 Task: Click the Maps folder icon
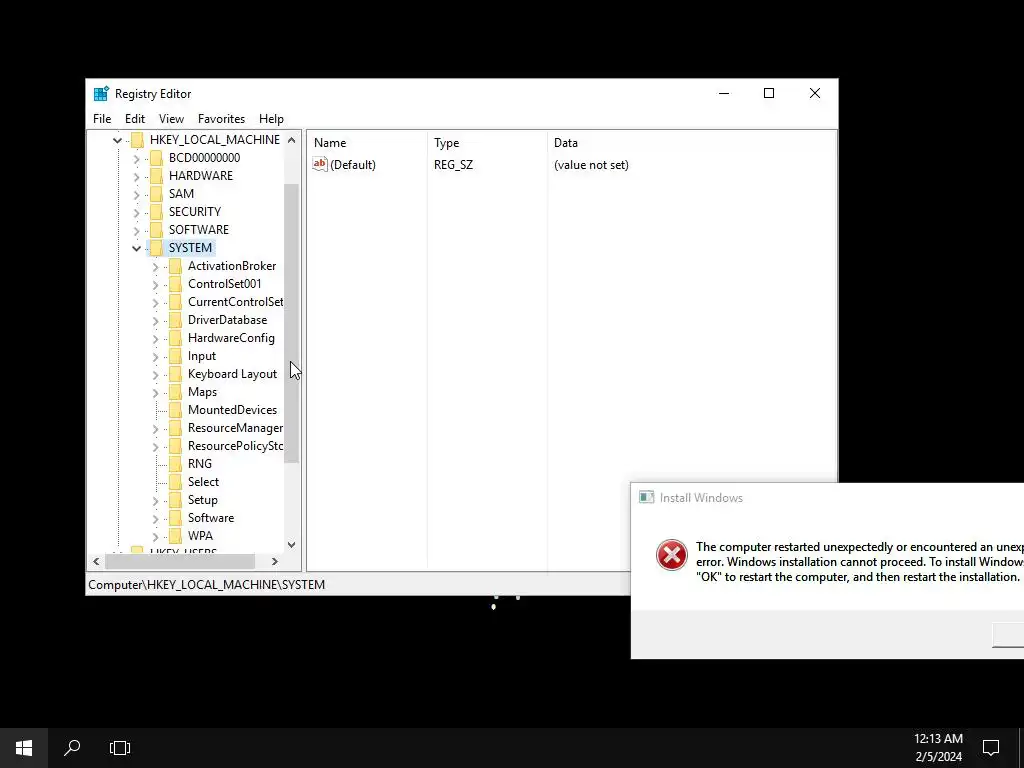(x=175, y=392)
